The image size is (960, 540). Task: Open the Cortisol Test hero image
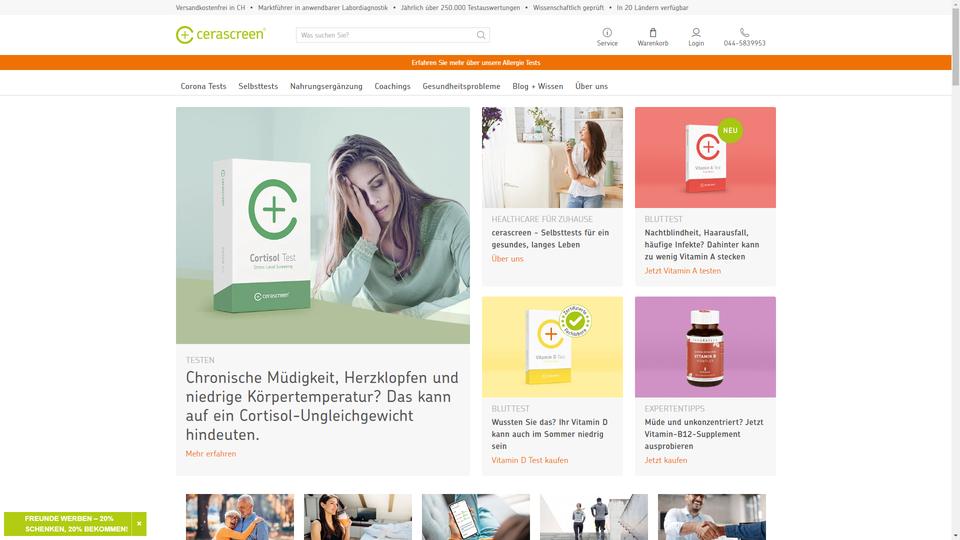(323, 225)
